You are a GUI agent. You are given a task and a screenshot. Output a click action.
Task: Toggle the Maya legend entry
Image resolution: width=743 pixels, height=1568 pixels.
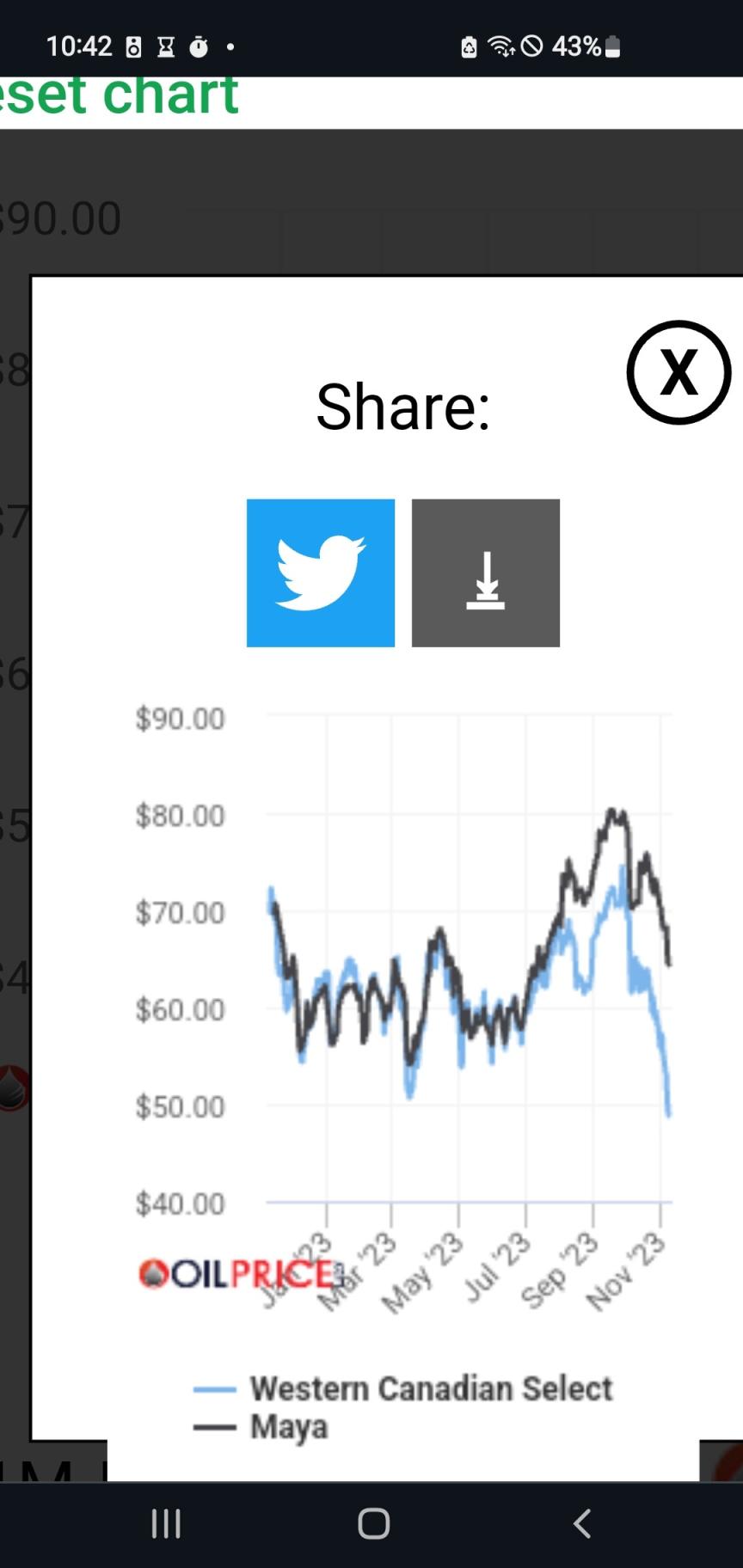289,1427
